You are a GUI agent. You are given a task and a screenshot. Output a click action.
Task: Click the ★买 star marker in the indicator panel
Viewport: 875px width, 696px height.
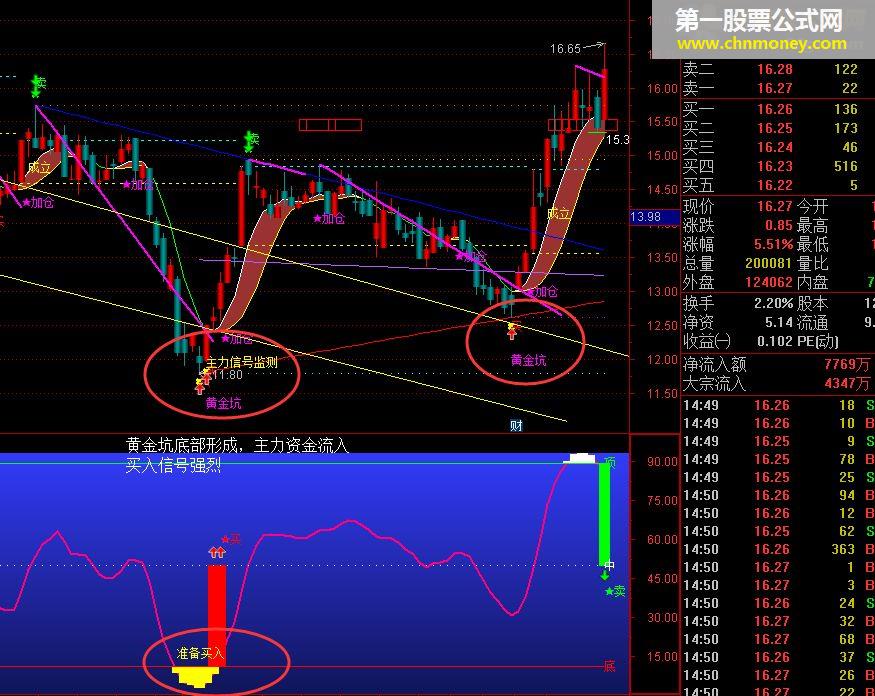pyautogui.click(x=231, y=539)
